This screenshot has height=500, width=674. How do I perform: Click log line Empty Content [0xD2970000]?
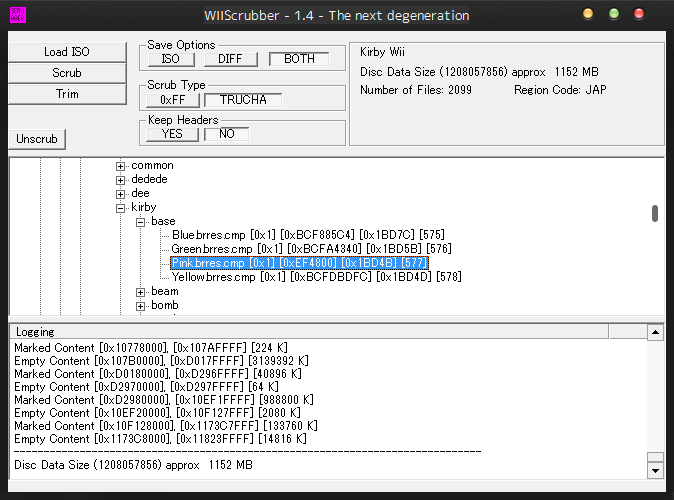click(146, 387)
